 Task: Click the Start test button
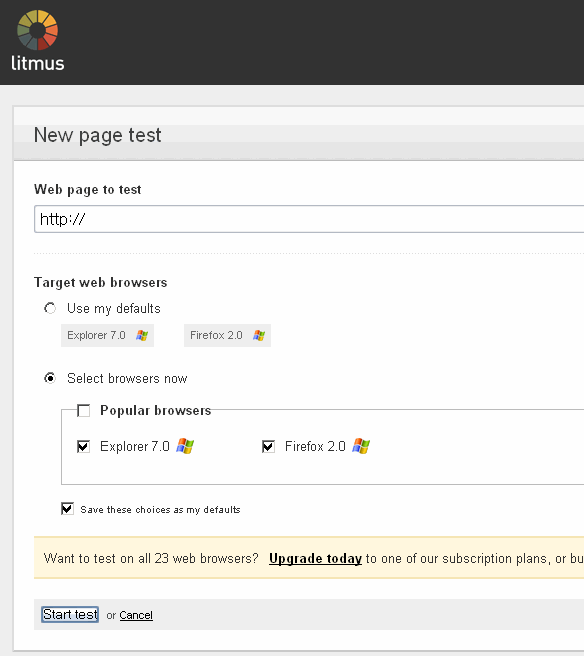click(x=70, y=615)
